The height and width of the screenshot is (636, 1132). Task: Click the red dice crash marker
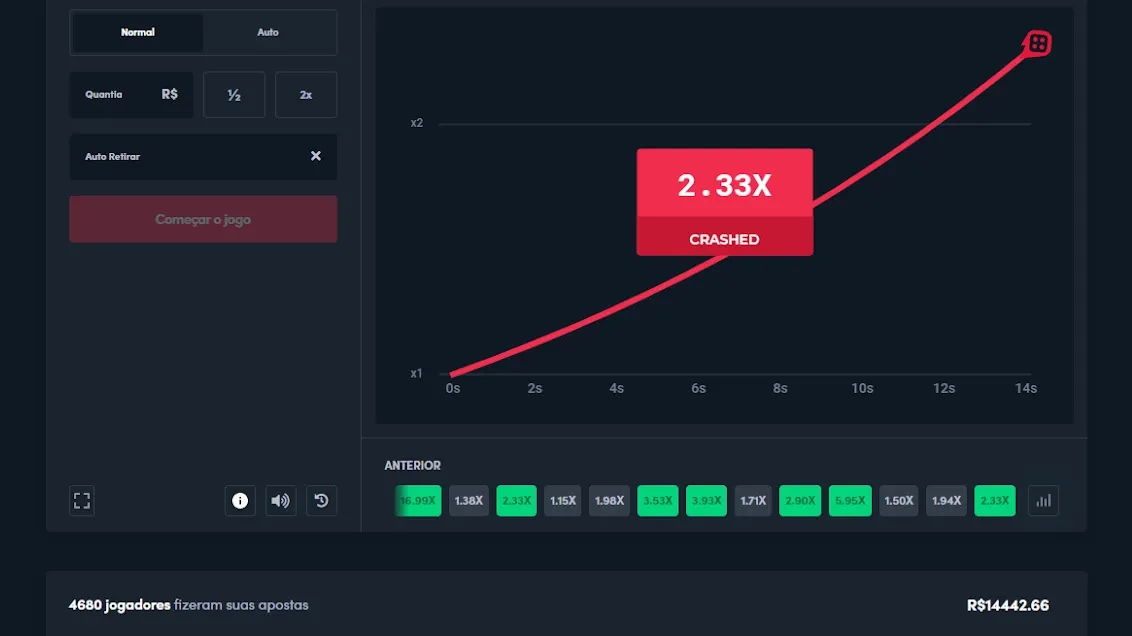coord(1037,43)
